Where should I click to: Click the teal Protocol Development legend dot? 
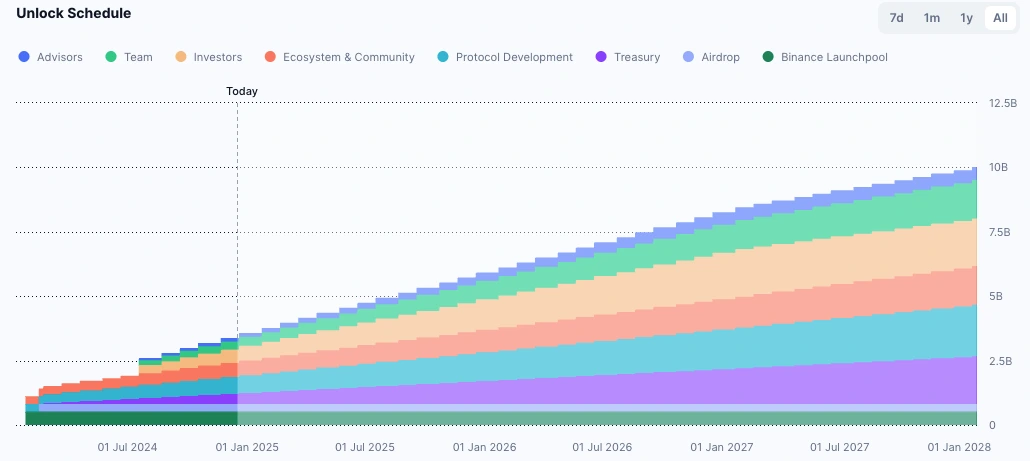coord(443,57)
